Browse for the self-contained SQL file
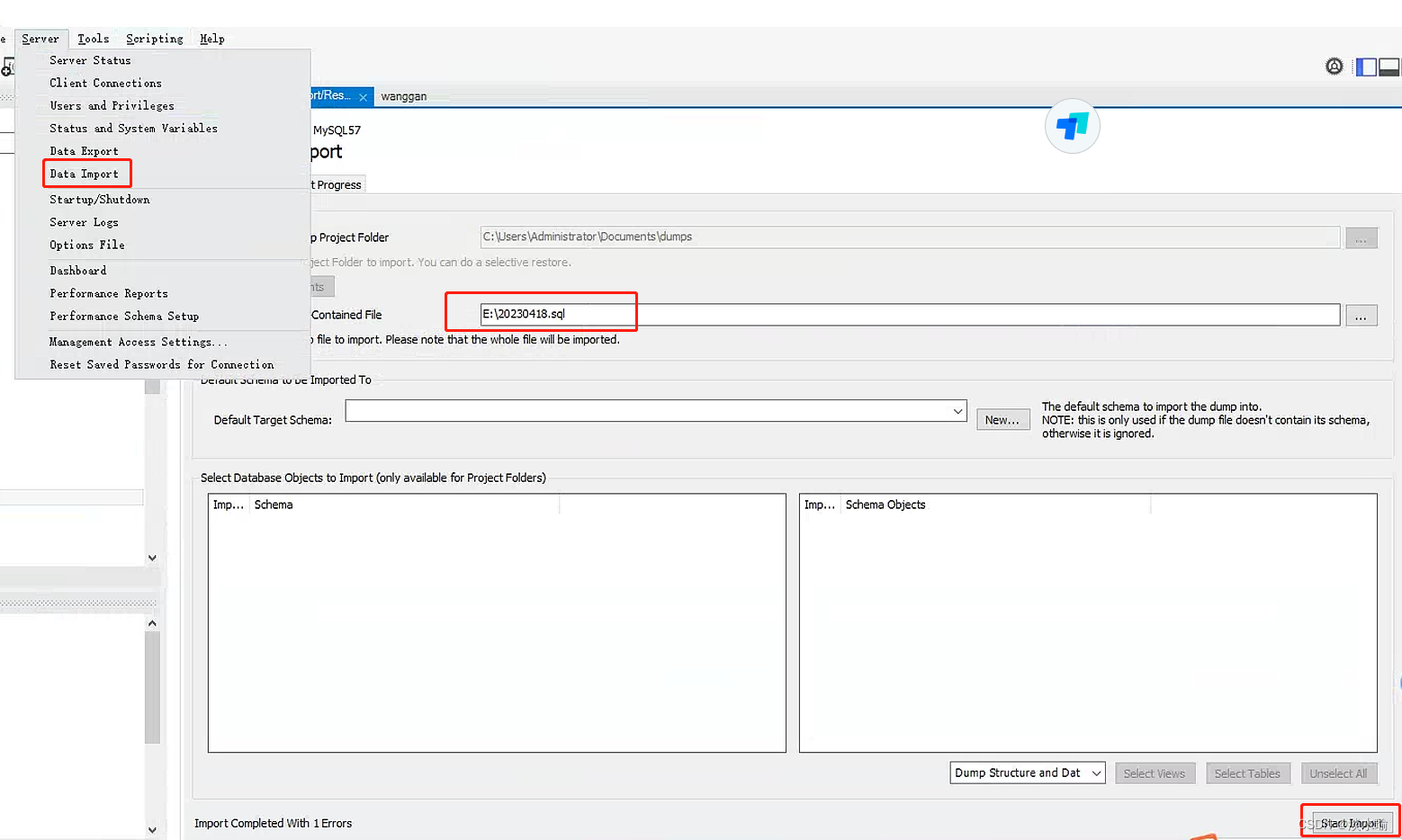The height and width of the screenshot is (840, 1402). (1361, 316)
